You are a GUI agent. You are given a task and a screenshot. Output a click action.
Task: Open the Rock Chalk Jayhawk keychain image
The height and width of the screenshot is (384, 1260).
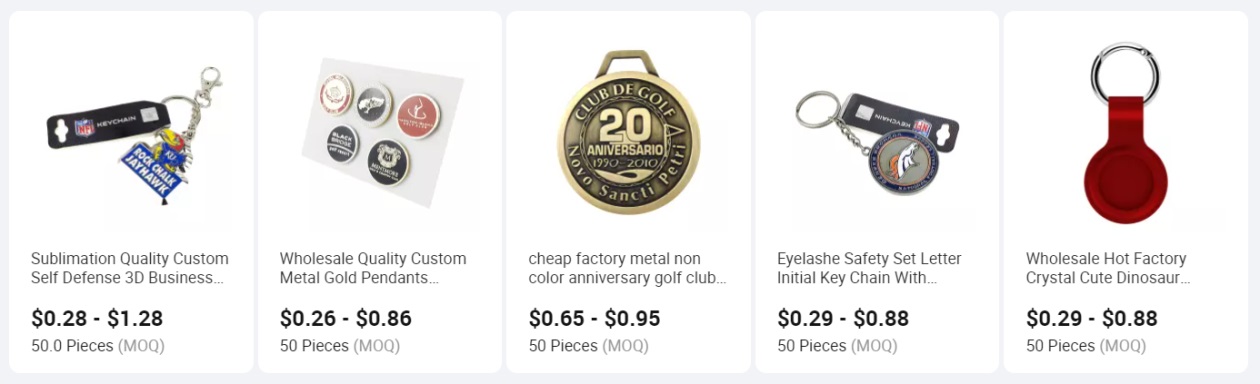[131, 130]
